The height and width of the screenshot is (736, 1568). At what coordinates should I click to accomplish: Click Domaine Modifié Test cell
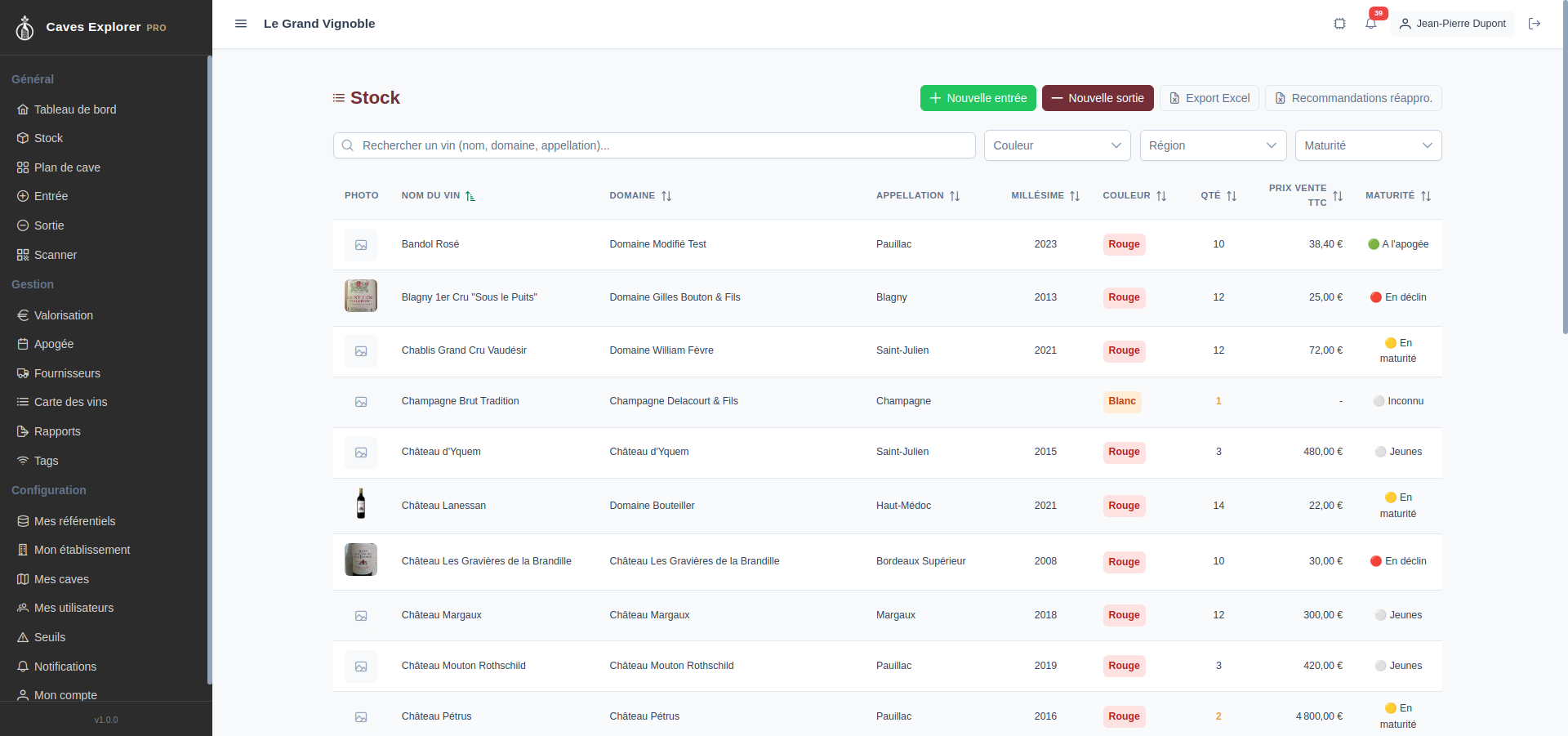[657, 244]
